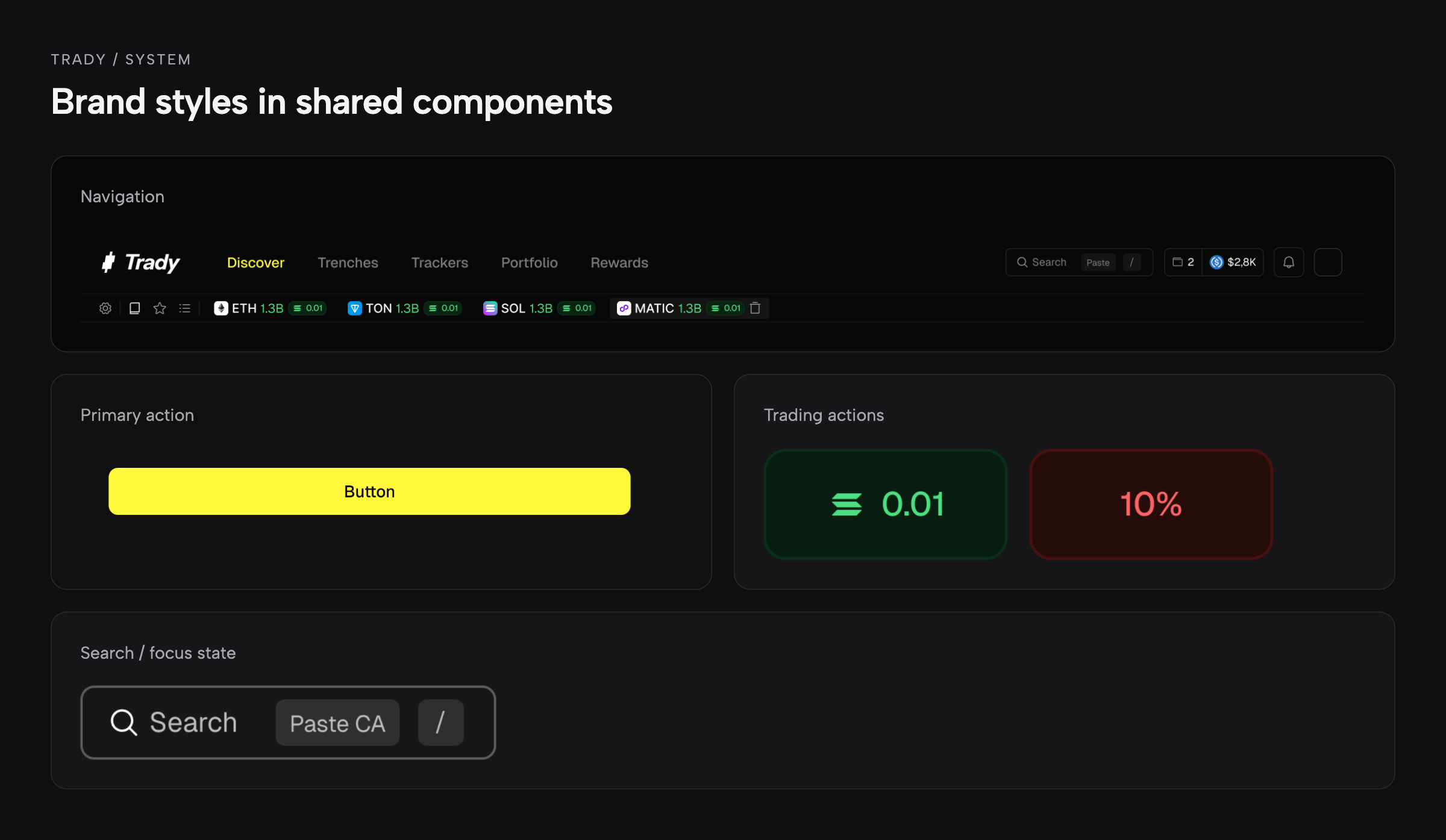Viewport: 1446px width, 840px height.
Task: Click the Paste CA button in the focus-state search
Action: [337, 723]
